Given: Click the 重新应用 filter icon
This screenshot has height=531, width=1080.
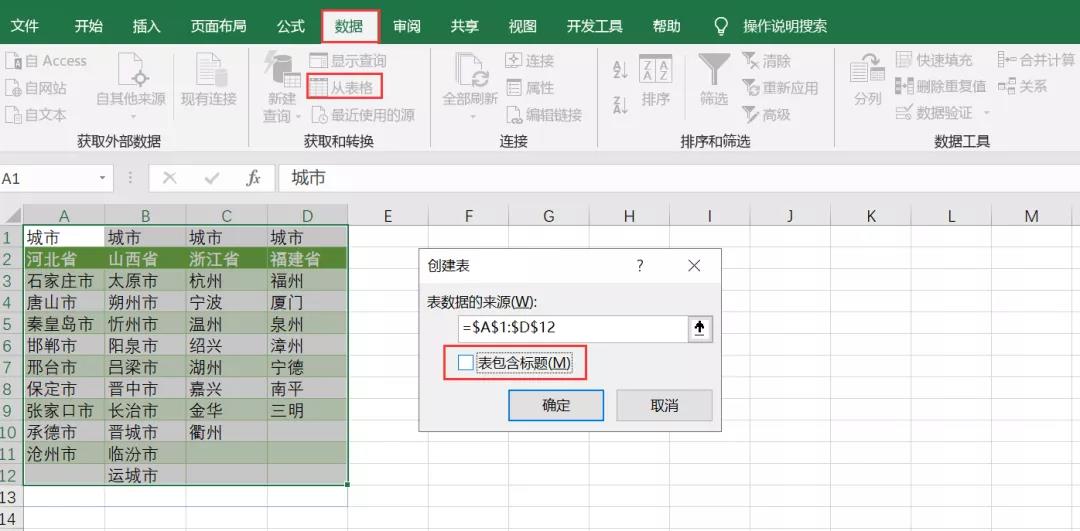Looking at the screenshot, I should click(x=750, y=87).
